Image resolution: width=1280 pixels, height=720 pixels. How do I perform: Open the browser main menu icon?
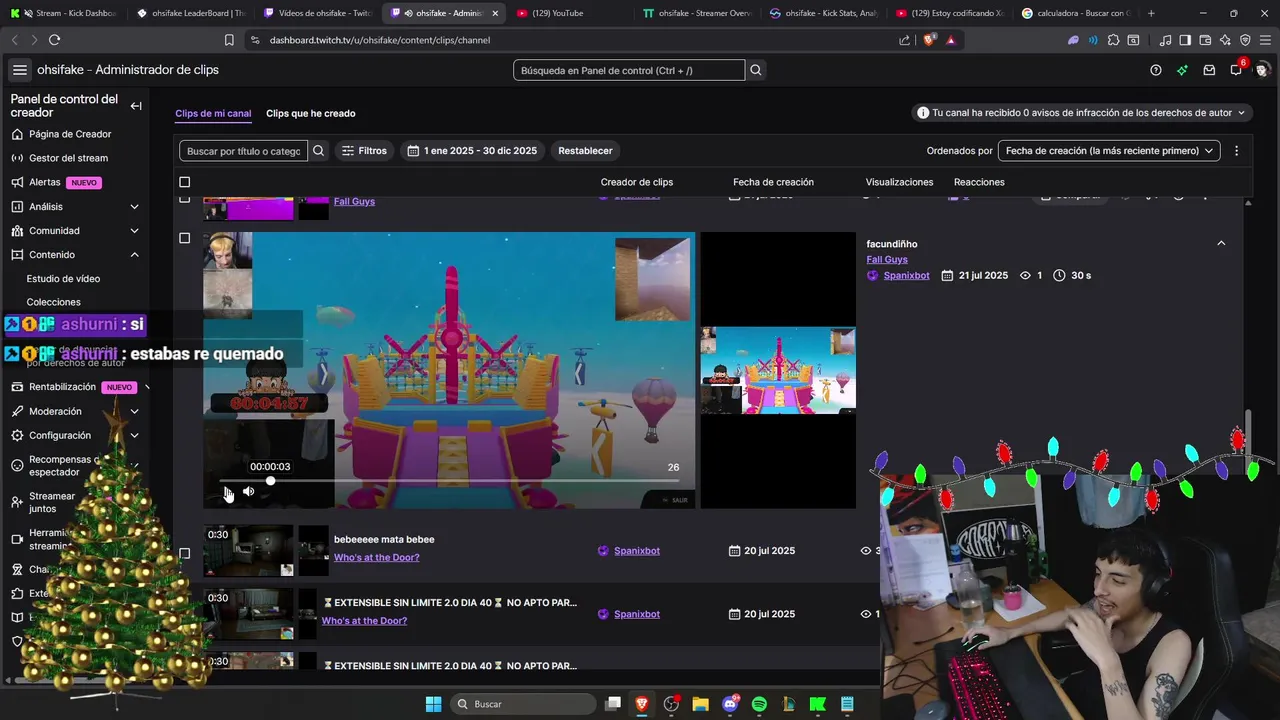pos(1265,40)
